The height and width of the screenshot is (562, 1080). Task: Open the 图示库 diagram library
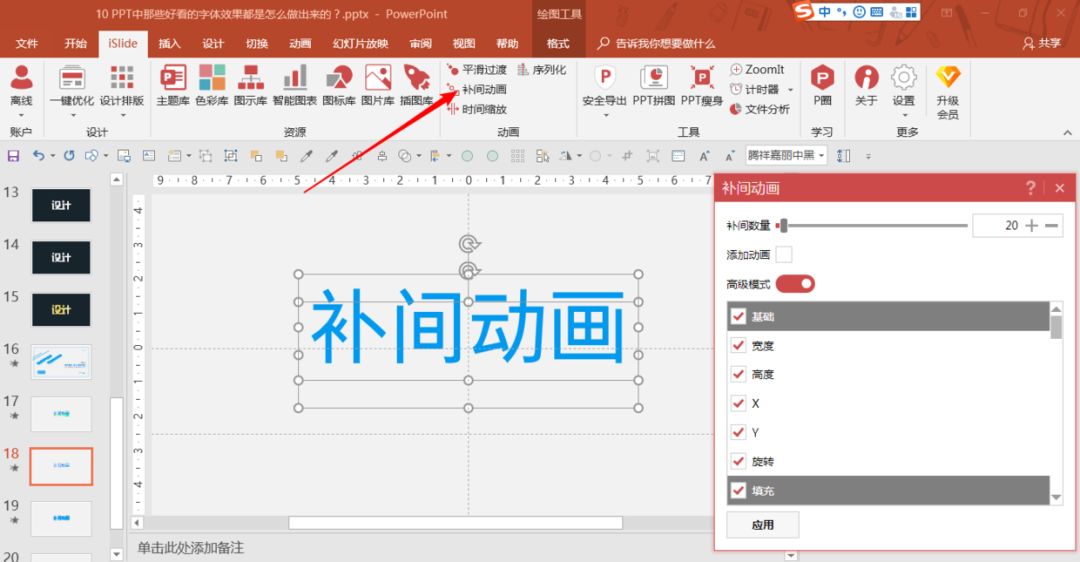pyautogui.click(x=250, y=85)
